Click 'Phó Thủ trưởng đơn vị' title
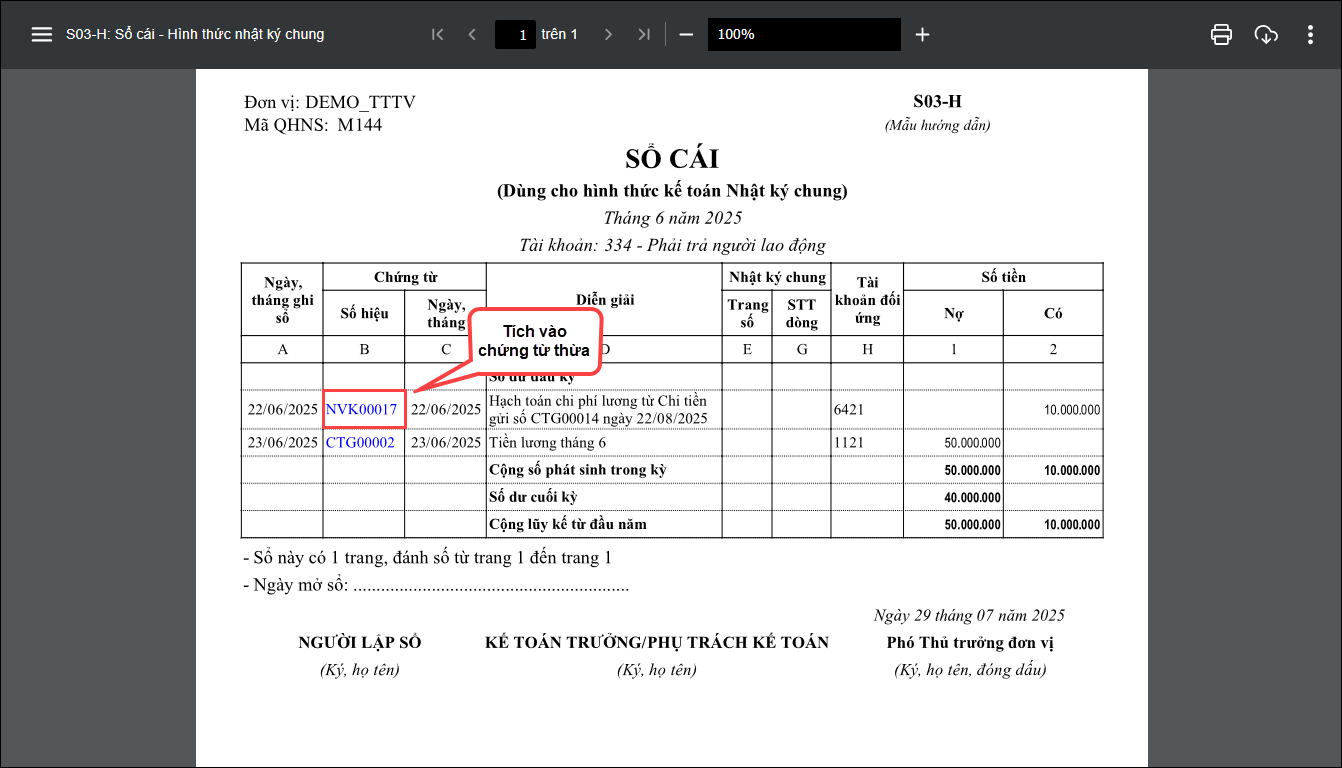This screenshot has width=1342, height=768. (x=970, y=643)
